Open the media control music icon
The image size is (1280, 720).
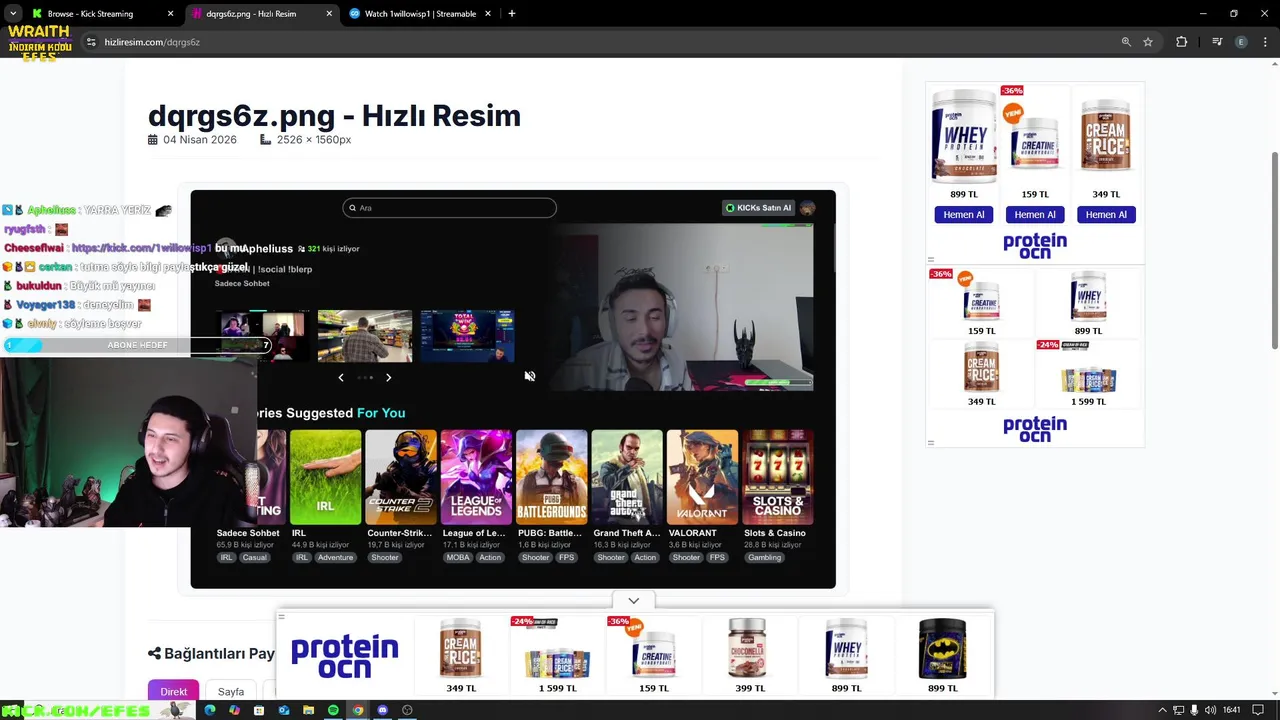coord(1217,42)
